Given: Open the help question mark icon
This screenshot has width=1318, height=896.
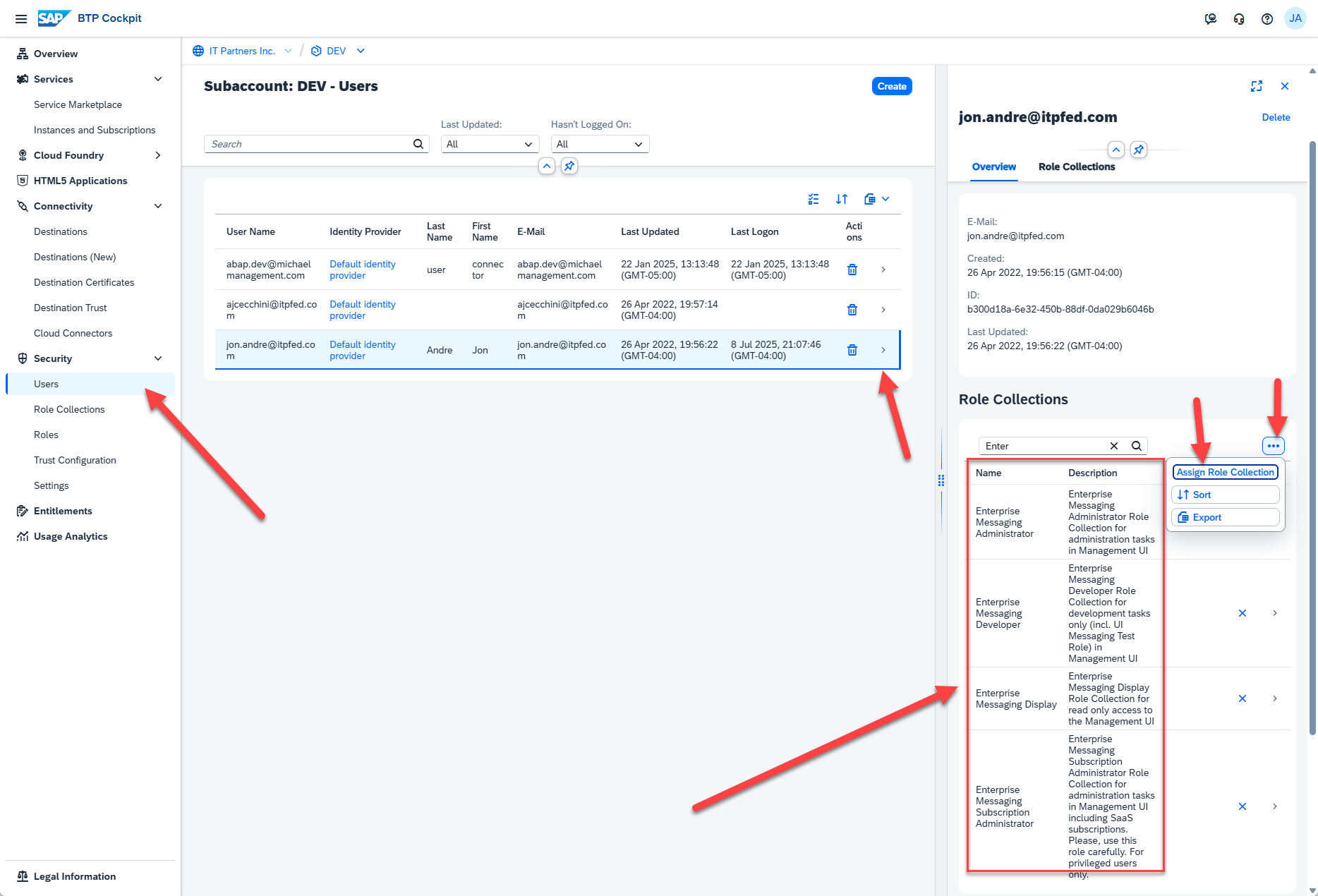Looking at the screenshot, I should [1266, 19].
